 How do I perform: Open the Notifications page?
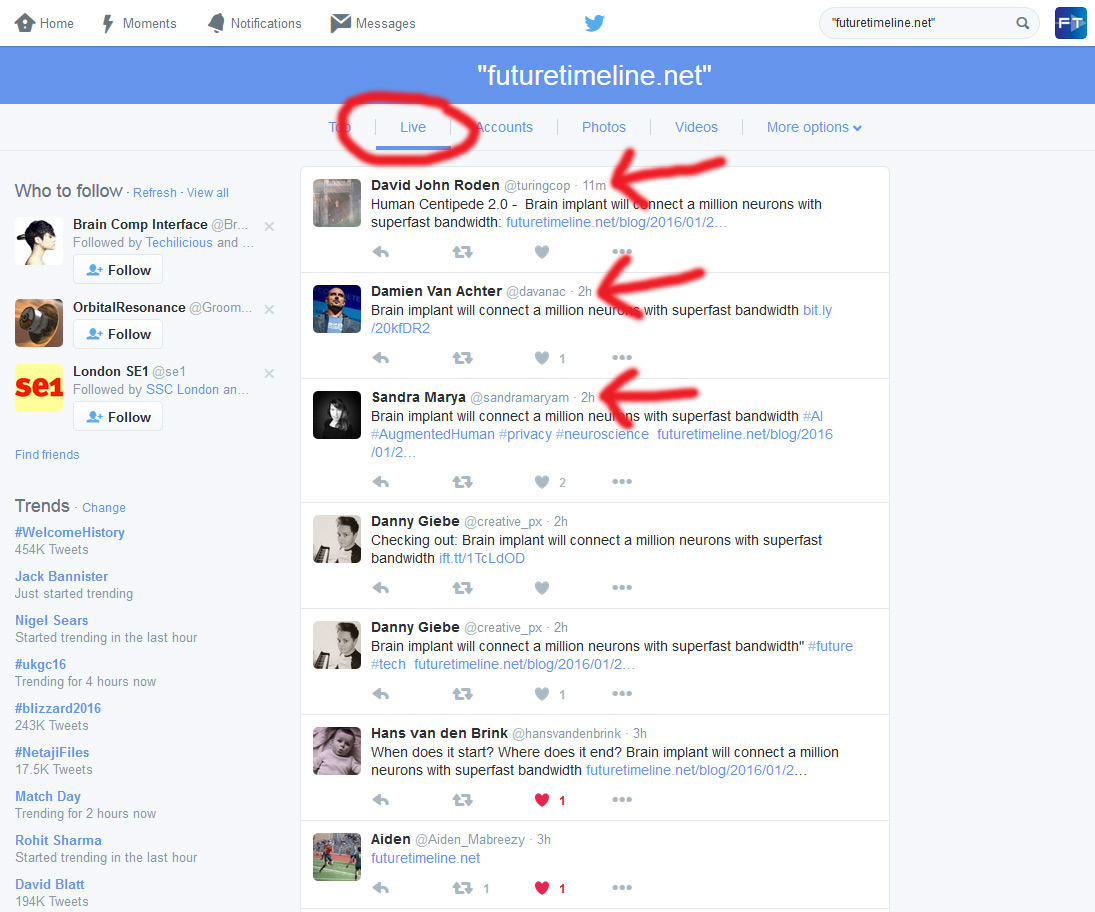point(255,23)
